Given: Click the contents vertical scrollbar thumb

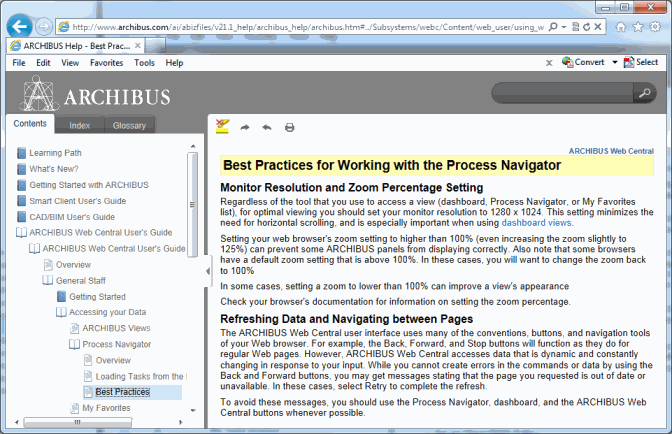Looking at the screenshot, I should [193, 204].
